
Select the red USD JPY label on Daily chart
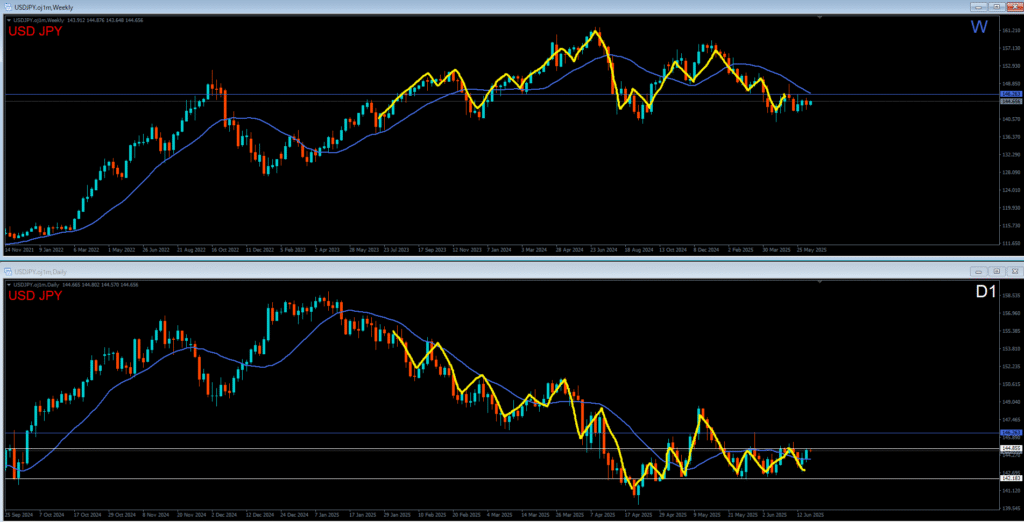[x=35, y=296]
